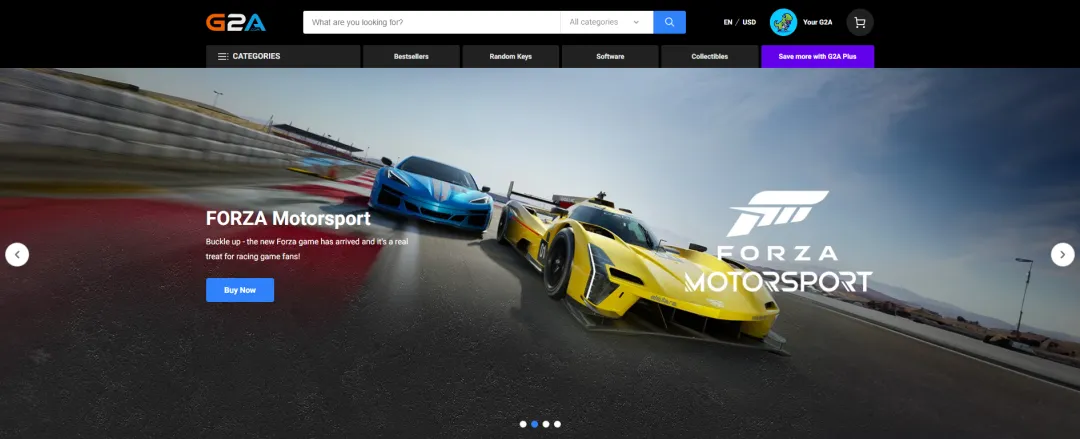Select the second (blue) carousel dot
Viewport: 1080px width, 439px height.
(x=534, y=424)
